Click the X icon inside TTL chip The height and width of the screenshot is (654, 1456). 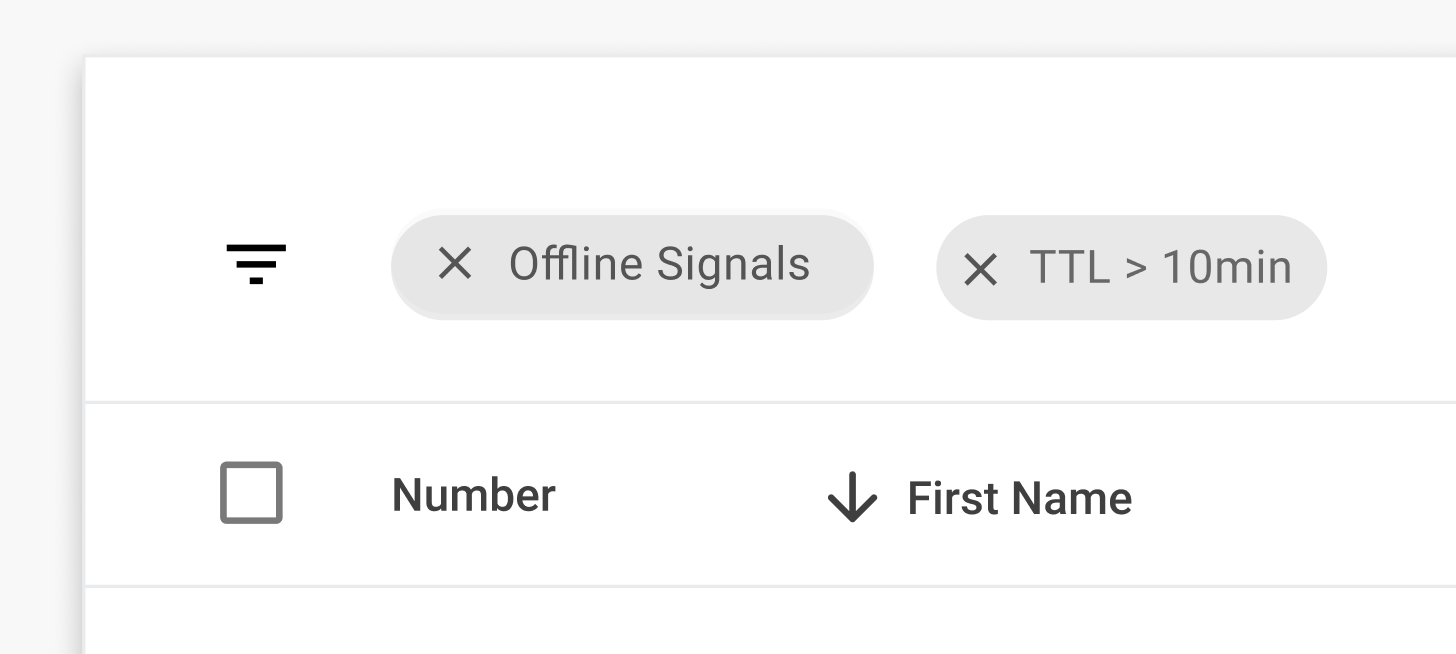980,269
